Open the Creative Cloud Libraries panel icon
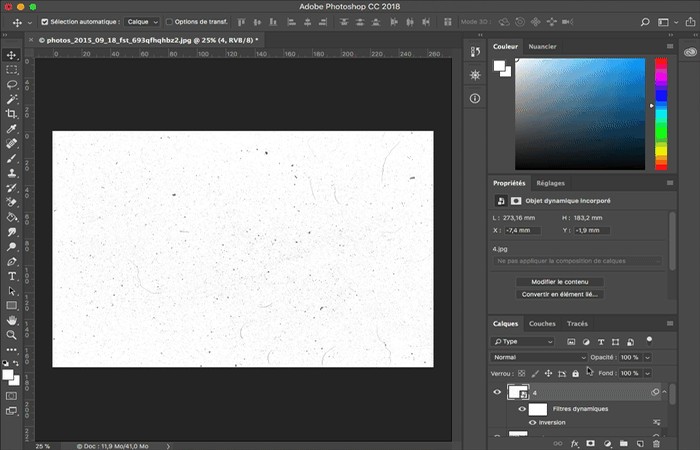The image size is (700, 450). tap(690, 52)
